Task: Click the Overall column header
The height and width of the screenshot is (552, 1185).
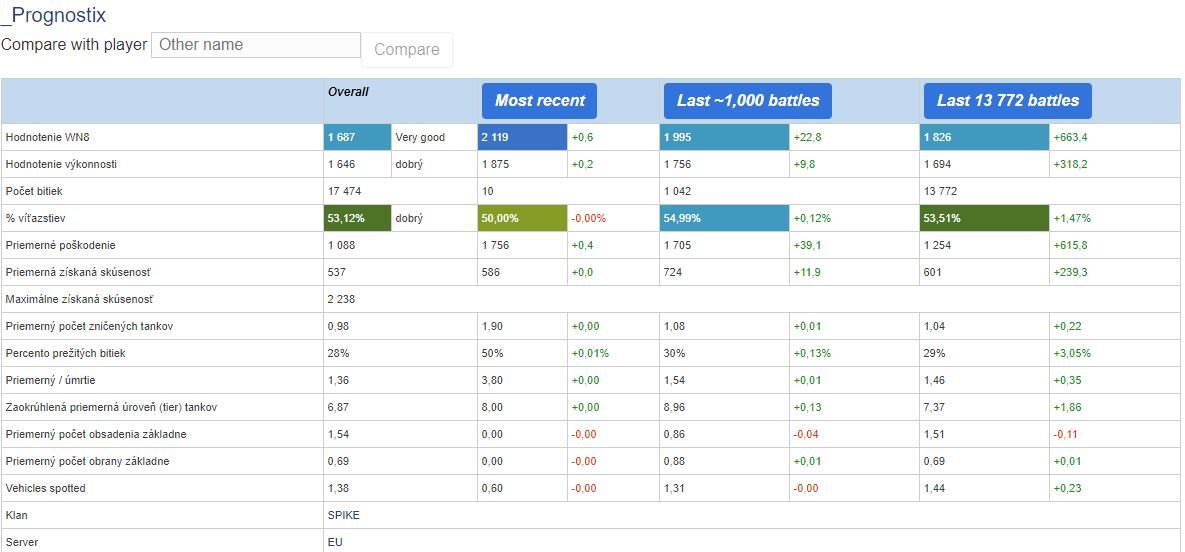Action: (348, 91)
